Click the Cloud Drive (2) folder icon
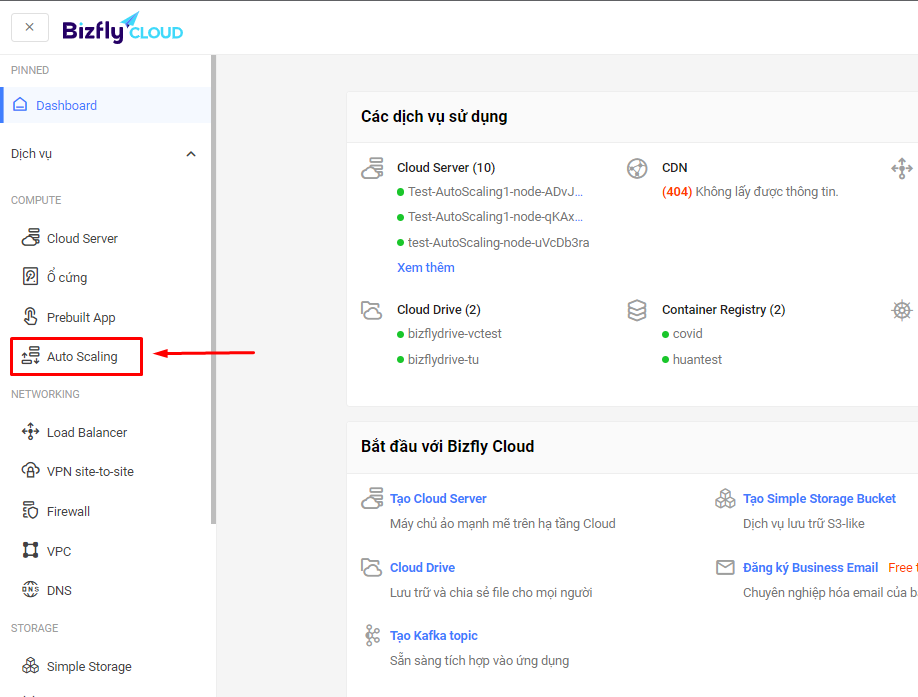 point(372,310)
